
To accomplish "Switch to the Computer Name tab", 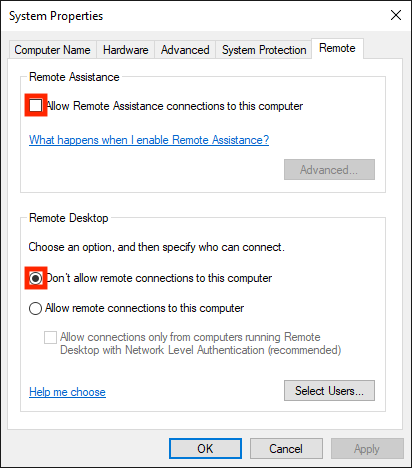I will click(52, 50).
